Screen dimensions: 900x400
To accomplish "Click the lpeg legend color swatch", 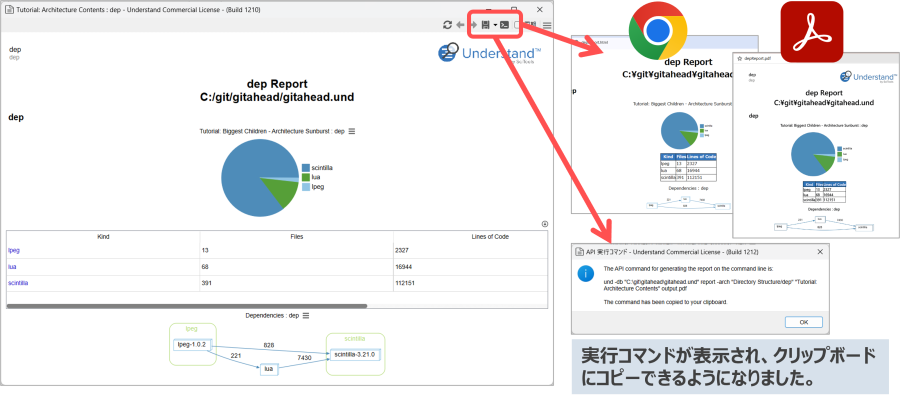I will (306, 187).
